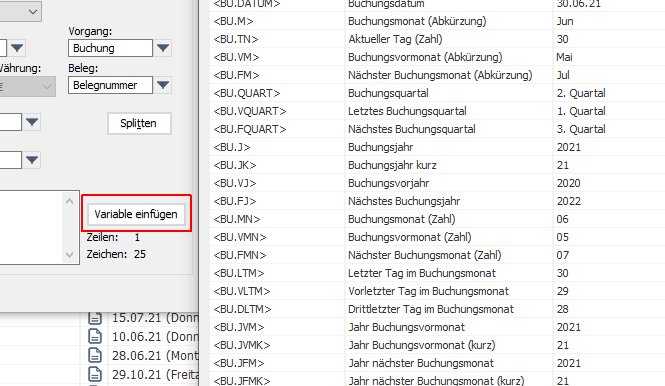The width and height of the screenshot is (665, 386).
Task: Select the <BU.J> Buchungsjahr variable row
Action: (x=437, y=147)
